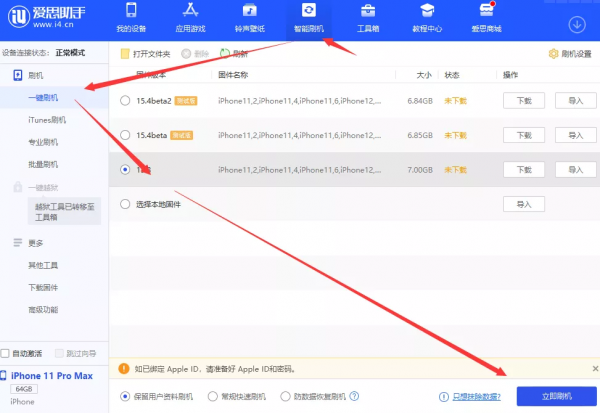Import local firmware in 选择本地固件 row
The width and height of the screenshot is (600, 413).
click(524, 204)
